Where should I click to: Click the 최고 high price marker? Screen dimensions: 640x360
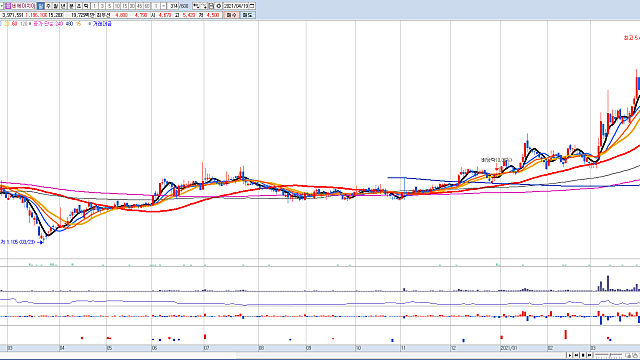[631, 38]
